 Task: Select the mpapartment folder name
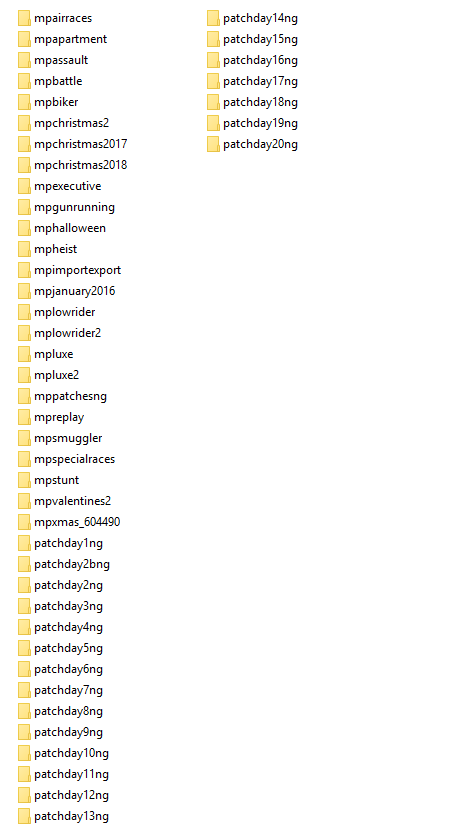(x=71, y=39)
